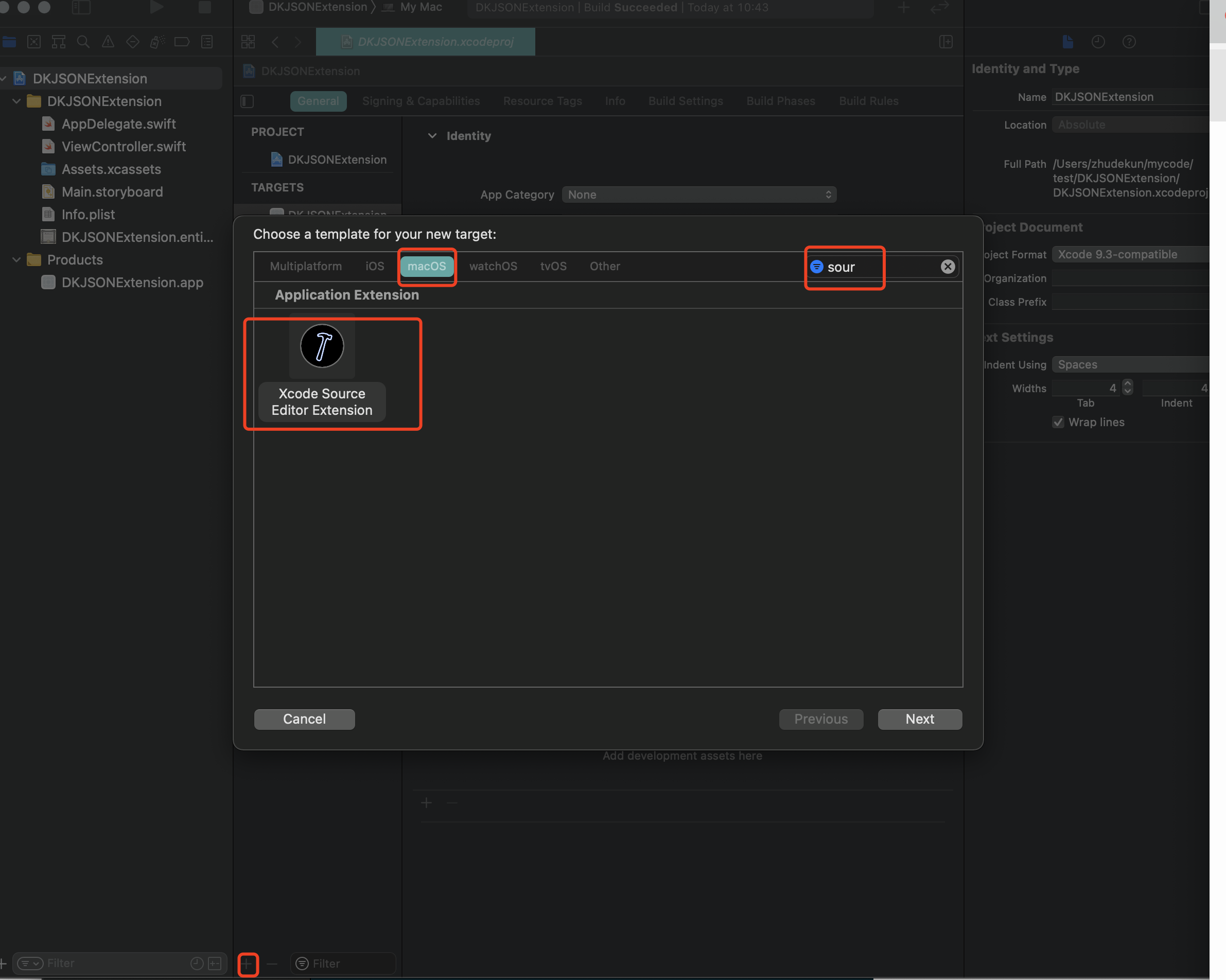Open the Quick Help inspector icon
1226x980 pixels.
pos(1129,42)
